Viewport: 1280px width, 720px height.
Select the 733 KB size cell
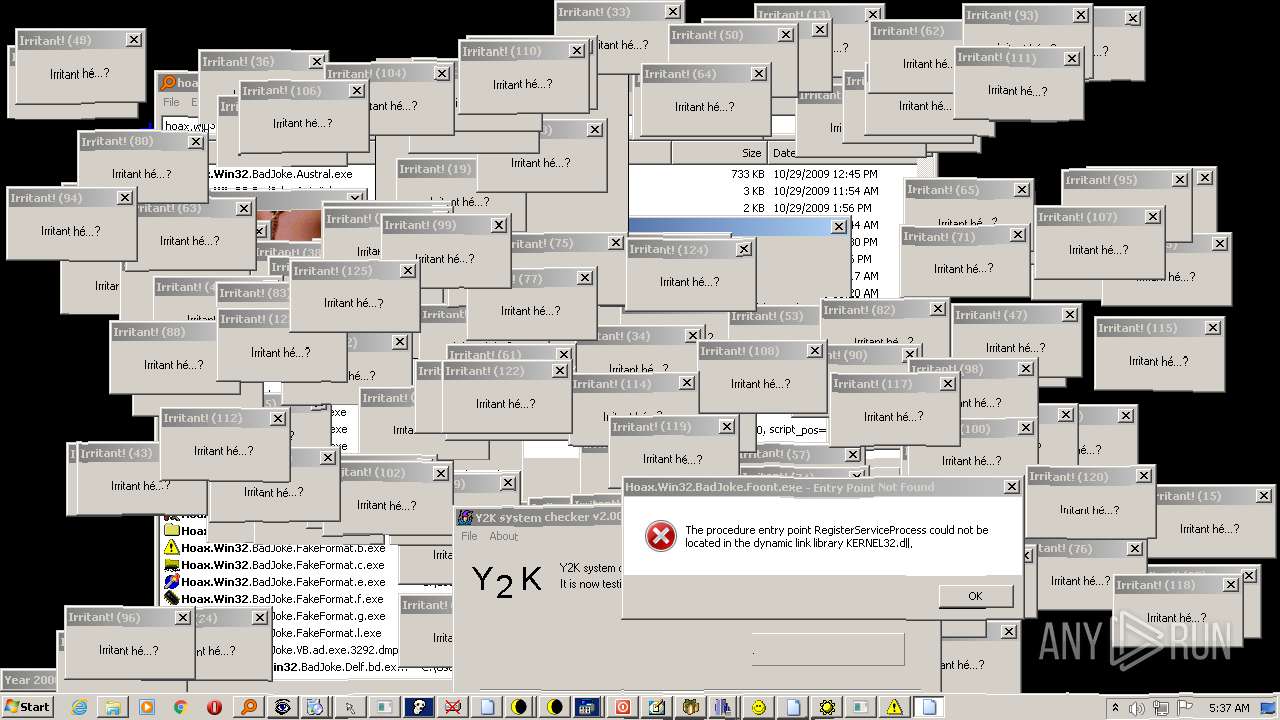point(747,174)
